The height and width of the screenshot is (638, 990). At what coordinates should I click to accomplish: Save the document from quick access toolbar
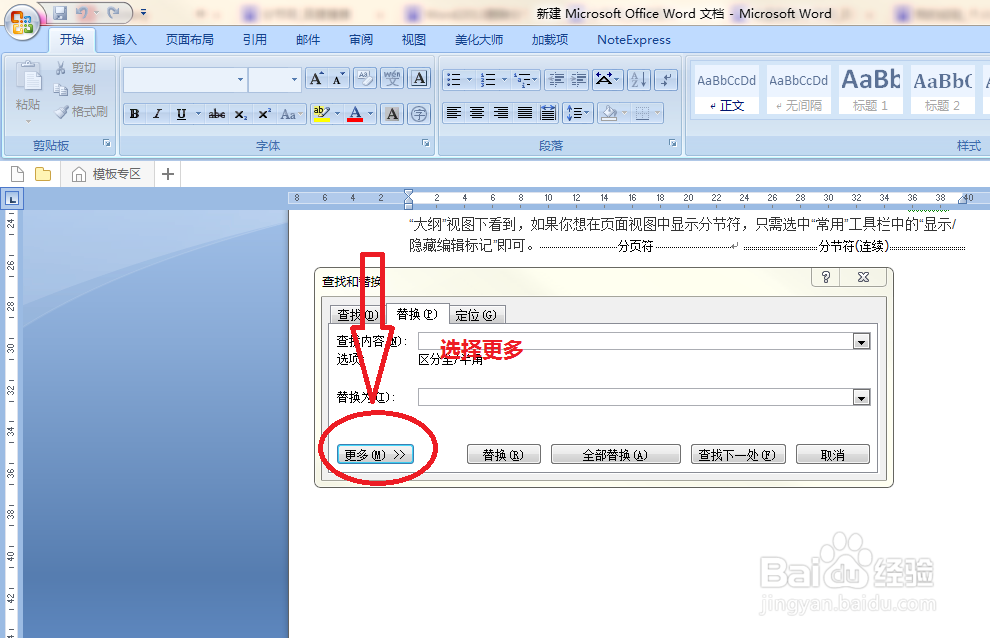coord(60,13)
